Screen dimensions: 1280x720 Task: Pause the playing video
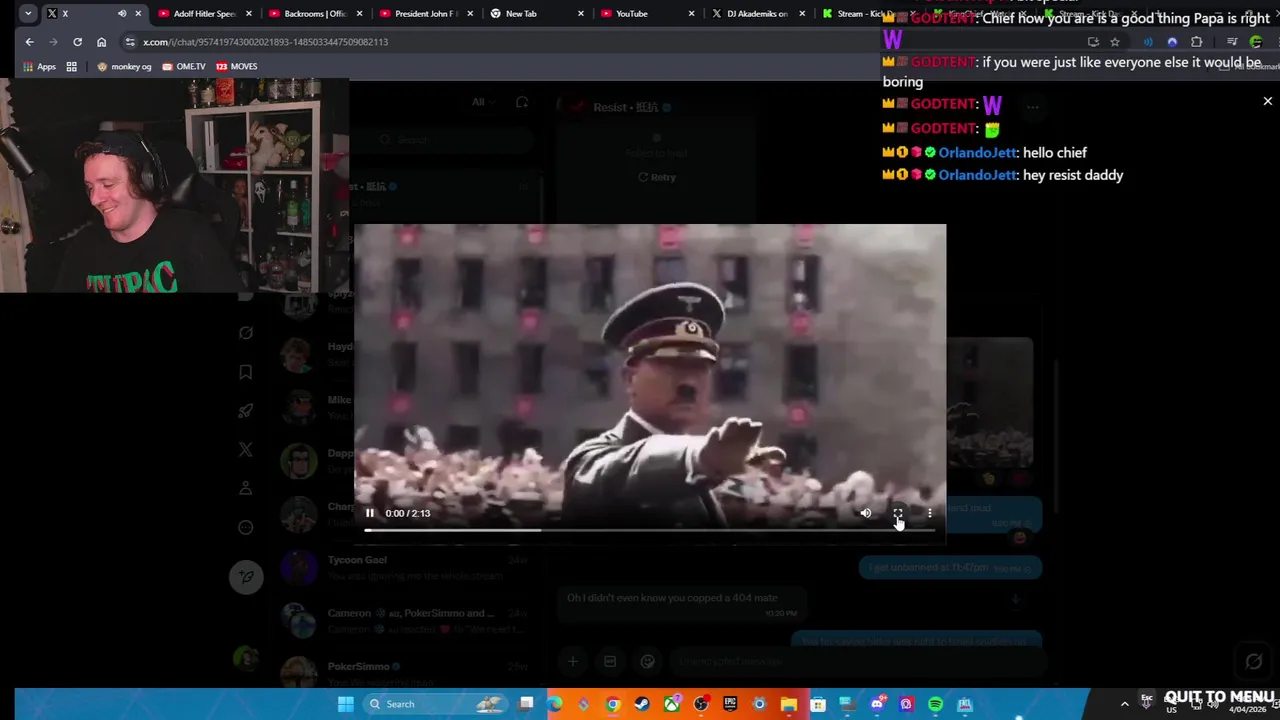(x=370, y=513)
